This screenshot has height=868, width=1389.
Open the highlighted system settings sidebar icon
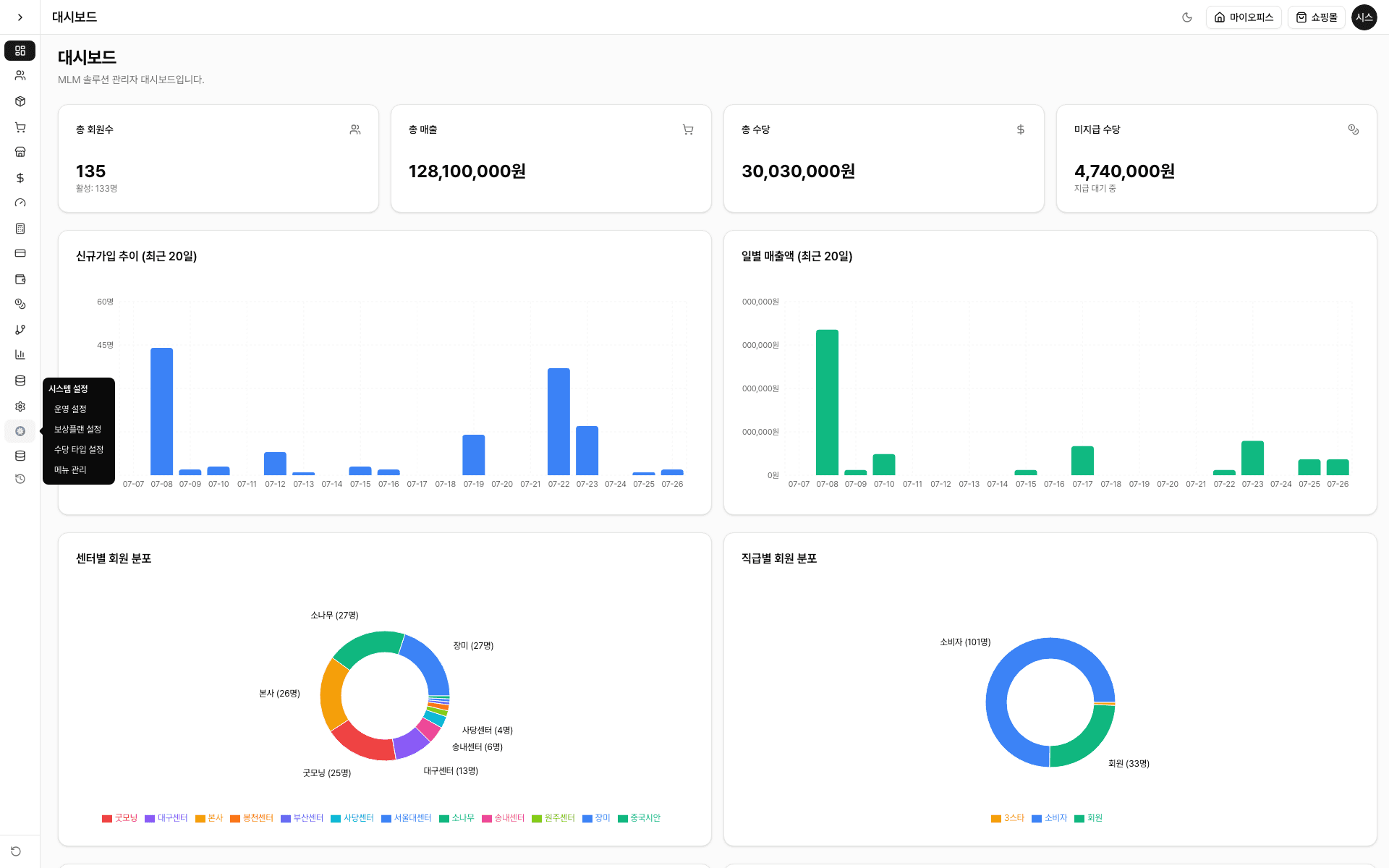[20, 431]
